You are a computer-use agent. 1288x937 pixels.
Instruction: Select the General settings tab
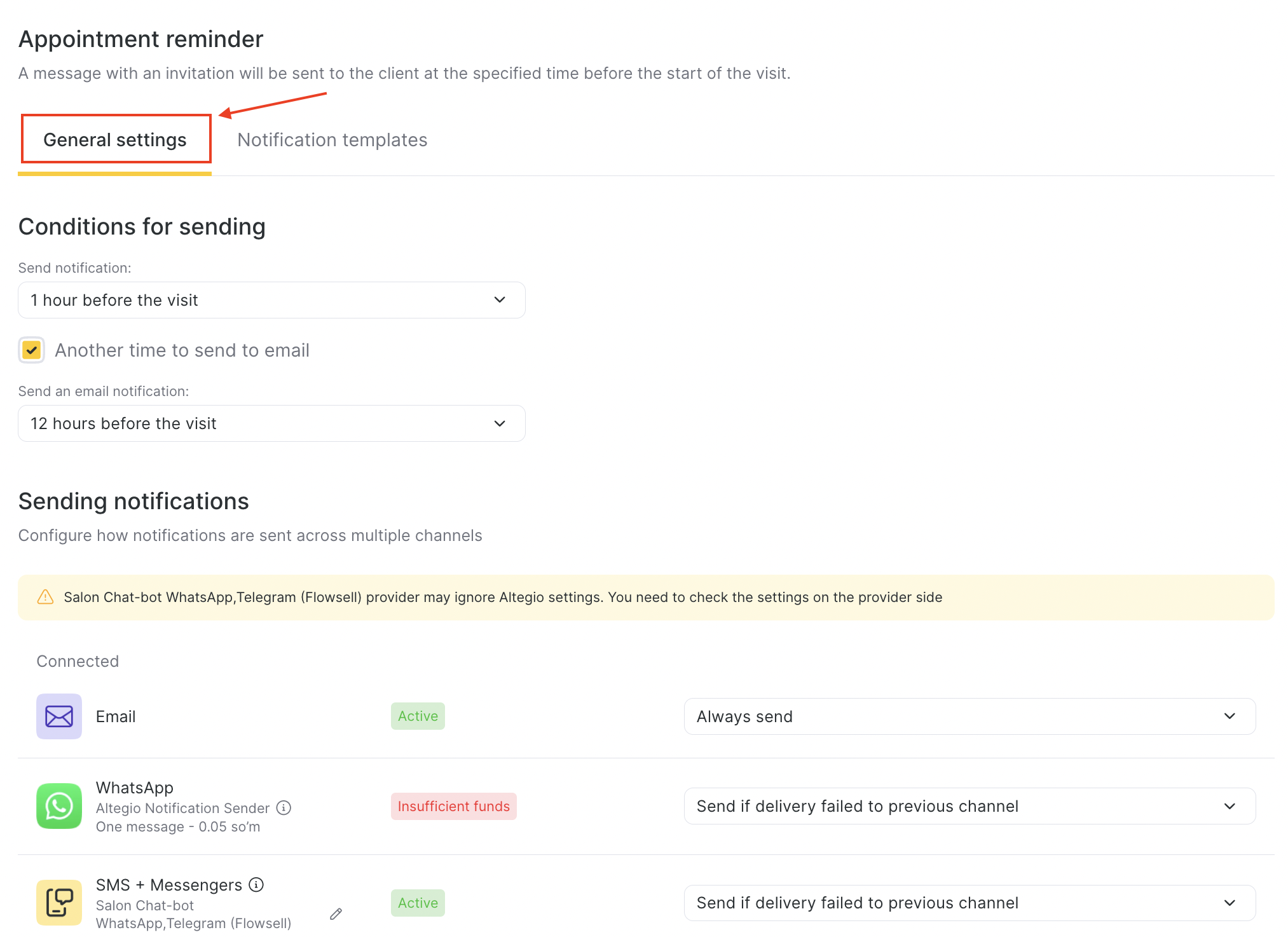tap(115, 140)
